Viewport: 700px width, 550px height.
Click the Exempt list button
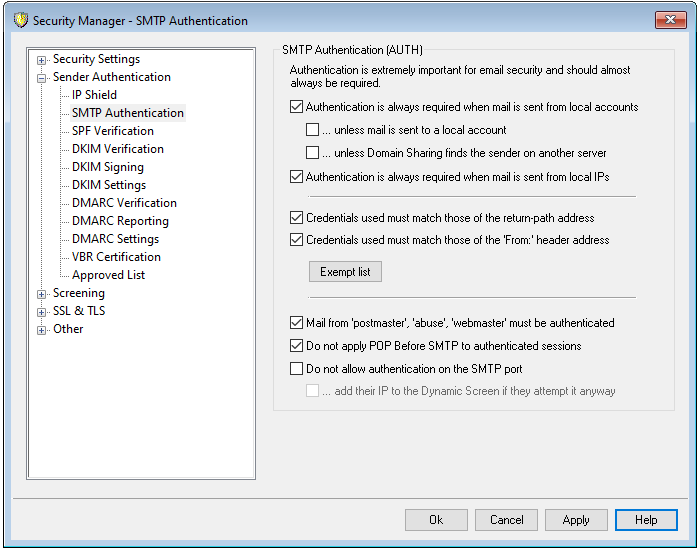[345, 272]
